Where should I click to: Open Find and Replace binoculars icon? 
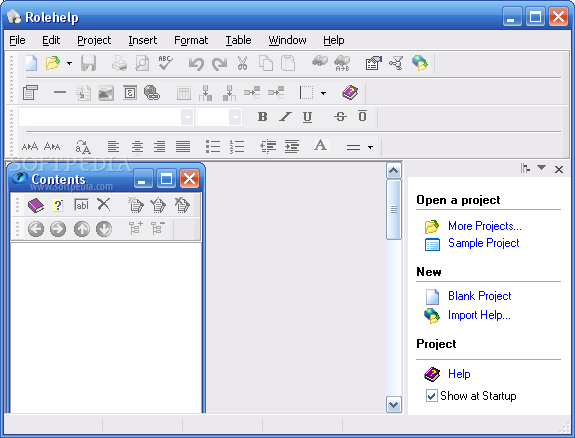pyautogui.click(x=342, y=63)
